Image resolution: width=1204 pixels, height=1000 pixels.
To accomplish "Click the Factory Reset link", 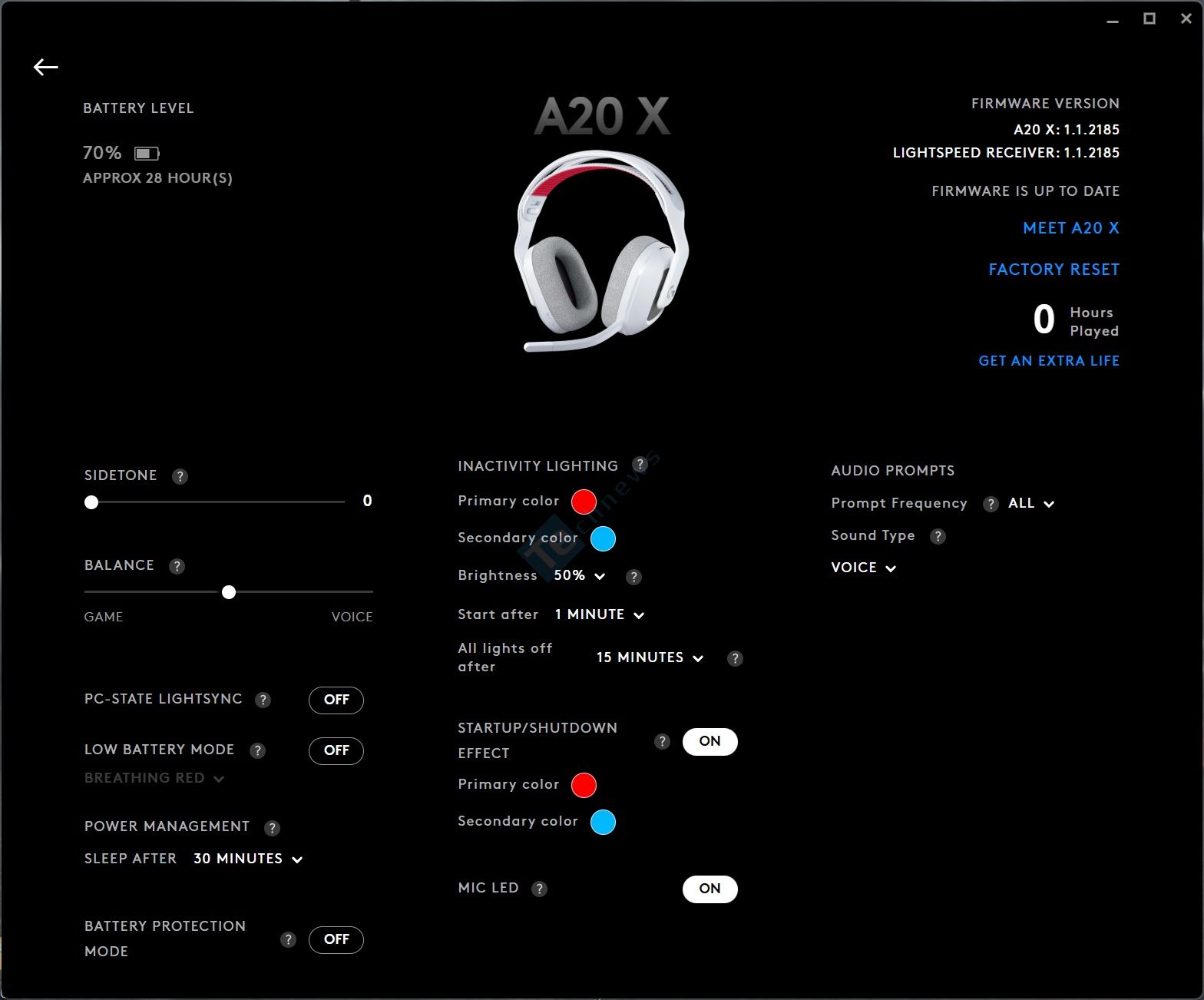I will click(1053, 270).
